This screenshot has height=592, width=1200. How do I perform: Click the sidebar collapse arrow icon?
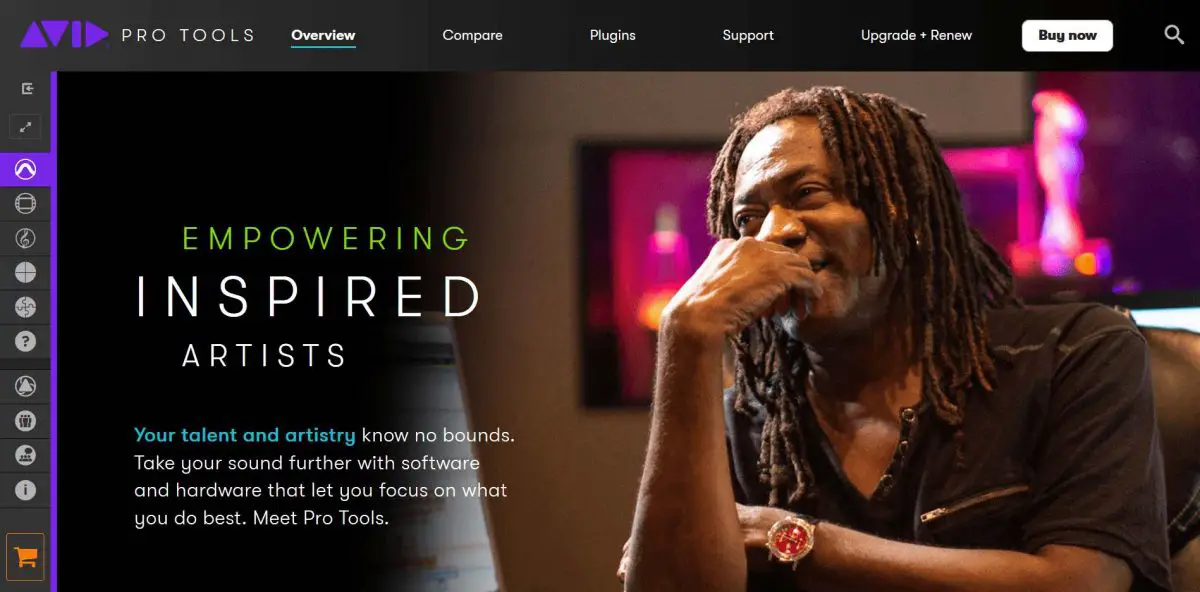point(27,88)
